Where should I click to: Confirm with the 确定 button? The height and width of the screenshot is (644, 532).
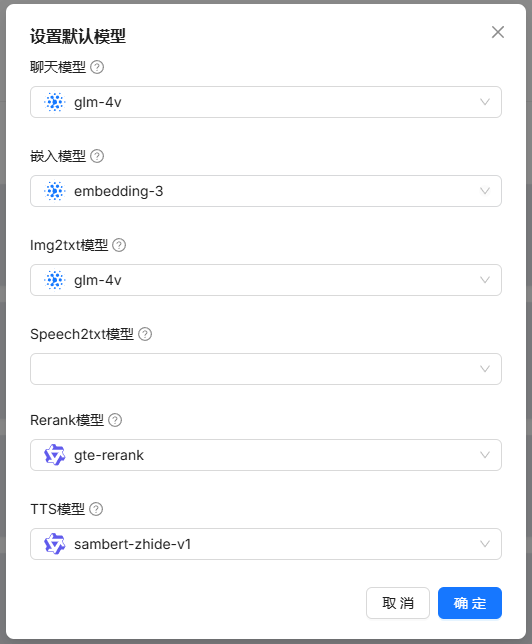[470, 603]
